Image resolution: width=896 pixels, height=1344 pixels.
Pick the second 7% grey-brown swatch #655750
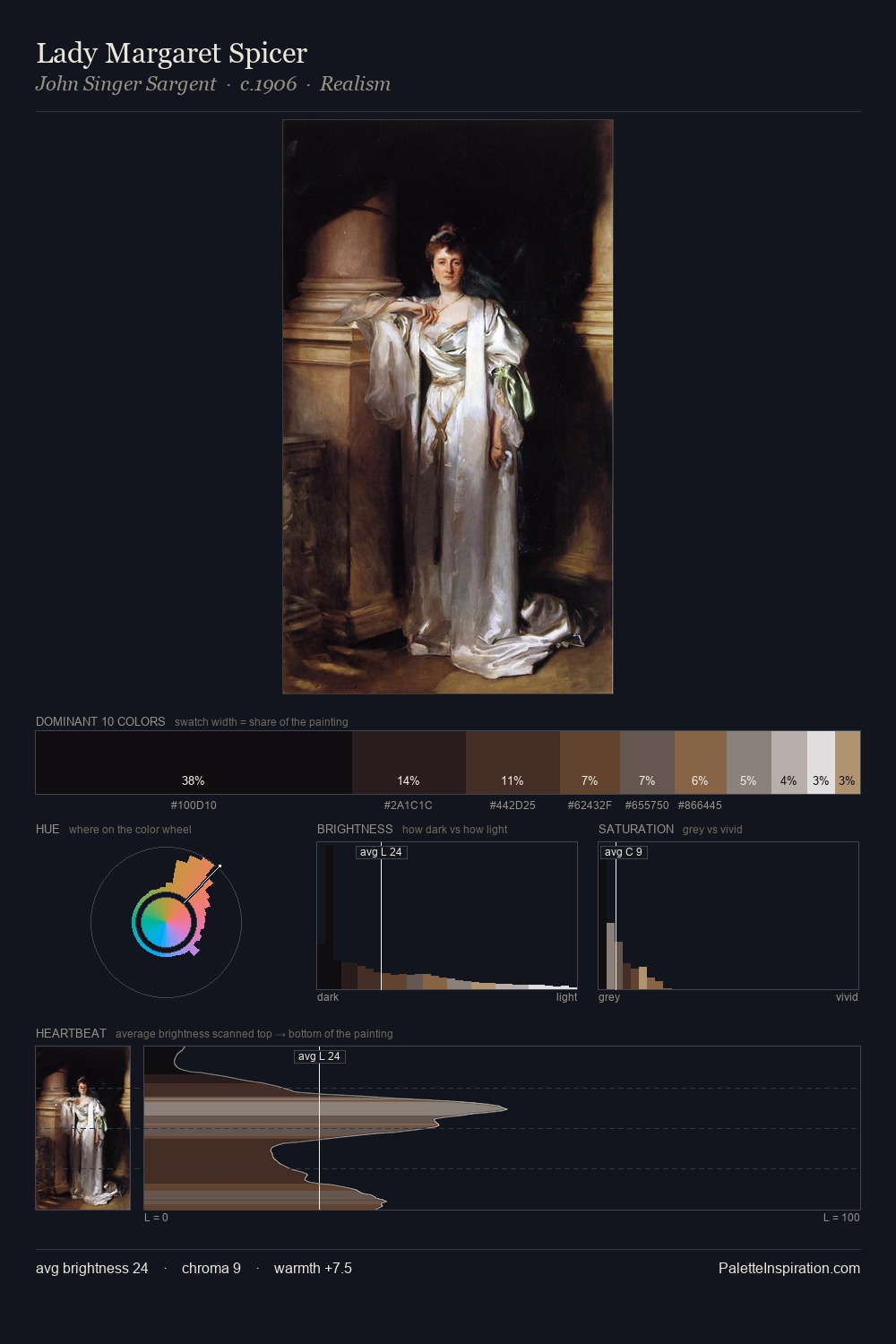[647, 762]
